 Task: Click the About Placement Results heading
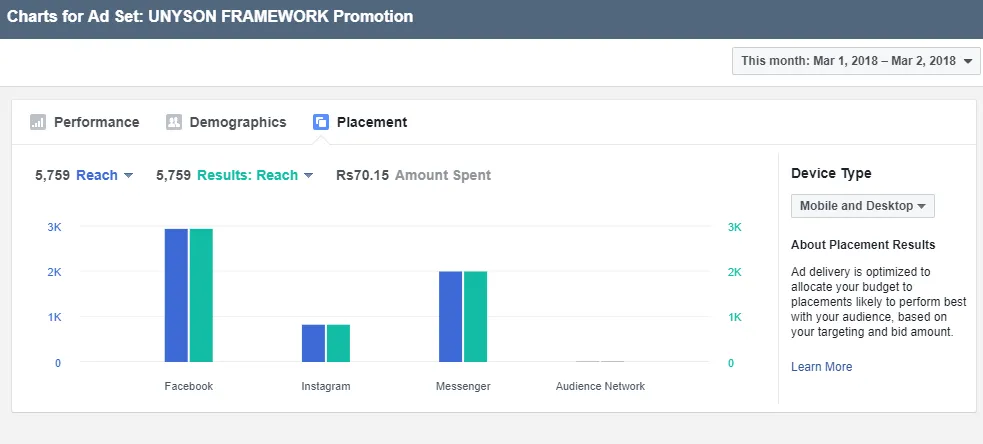tap(863, 245)
